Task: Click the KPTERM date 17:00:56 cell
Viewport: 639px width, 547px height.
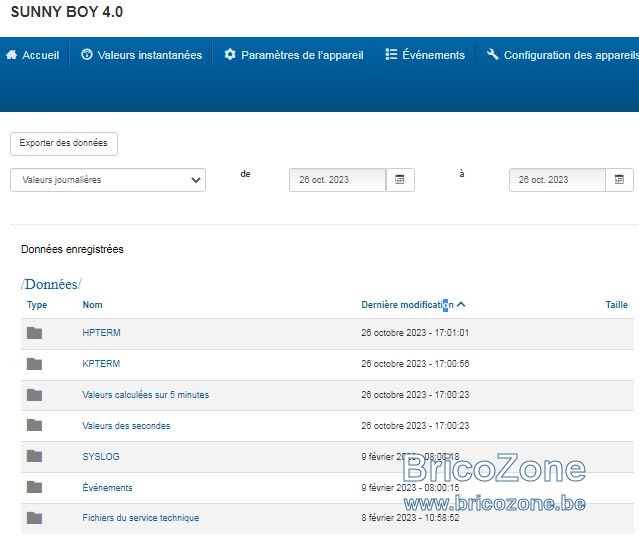Action: [x=415, y=364]
